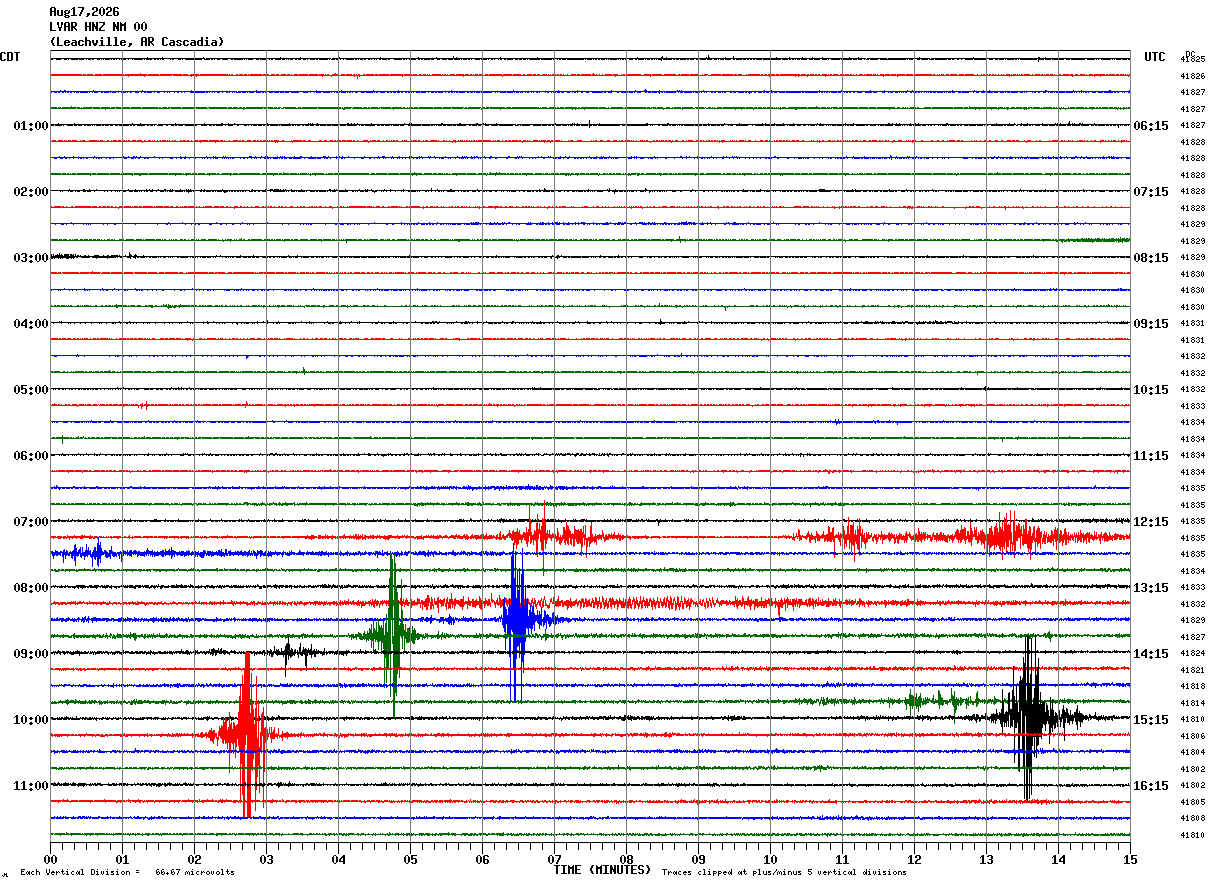The height and width of the screenshot is (886, 1210).
Task: Click the 08:15 UTC time label
Action: tap(1151, 258)
